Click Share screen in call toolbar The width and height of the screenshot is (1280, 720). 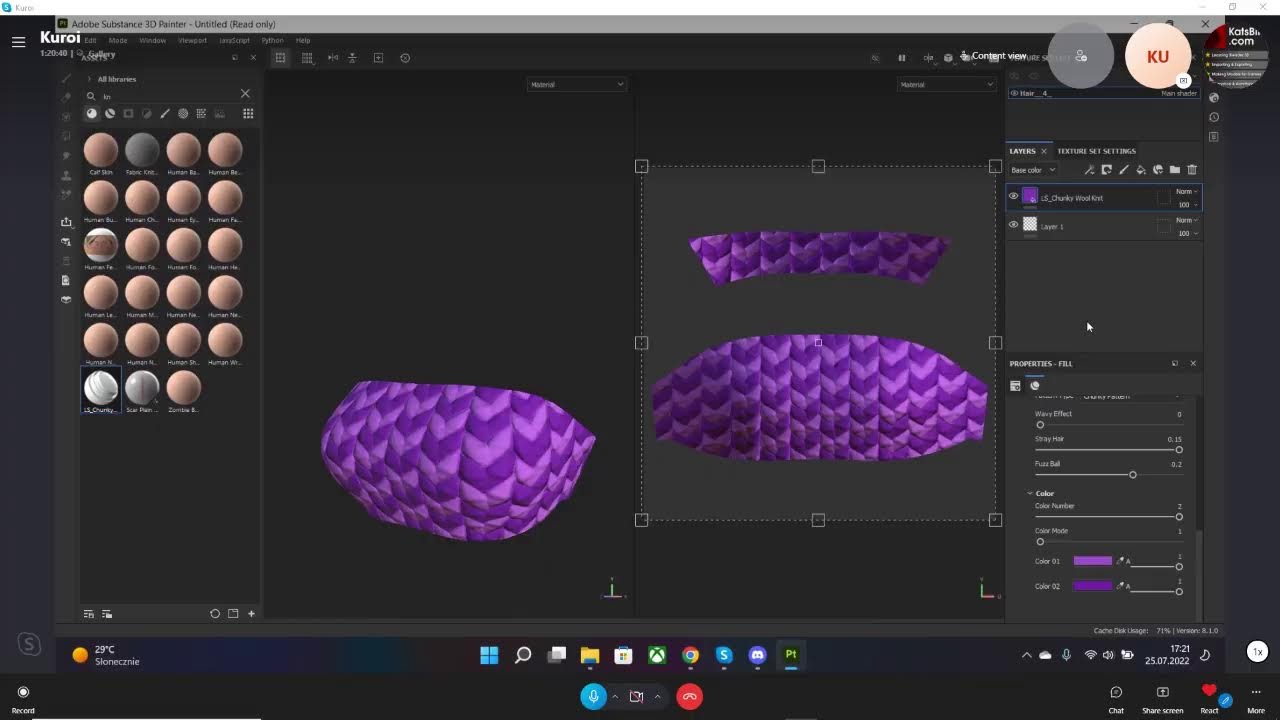click(1162, 699)
